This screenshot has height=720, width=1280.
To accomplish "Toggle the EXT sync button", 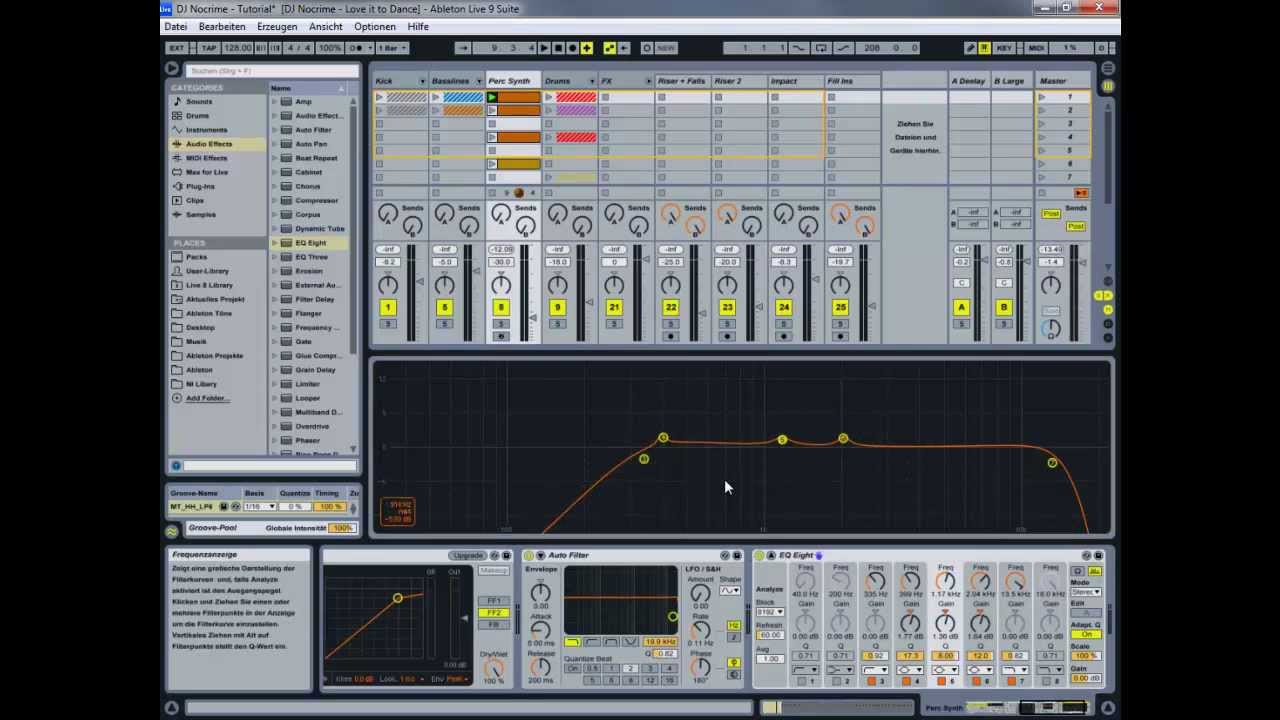I will [177, 48].
